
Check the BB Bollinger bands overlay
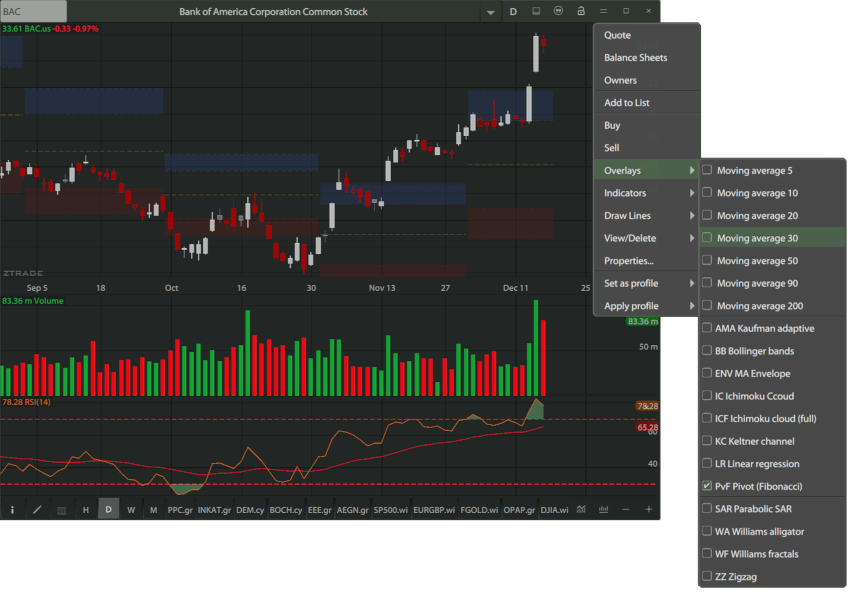click(708, 351)
